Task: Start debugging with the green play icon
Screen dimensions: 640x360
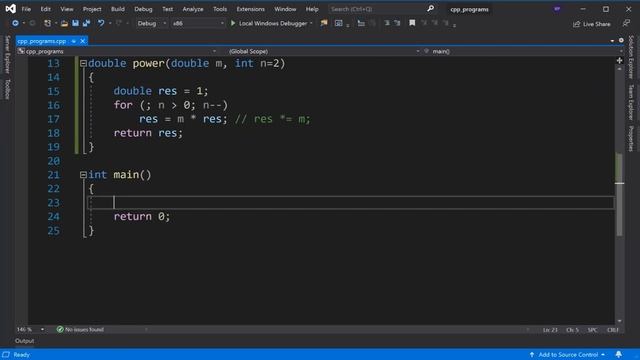Action: coord(233,23)
